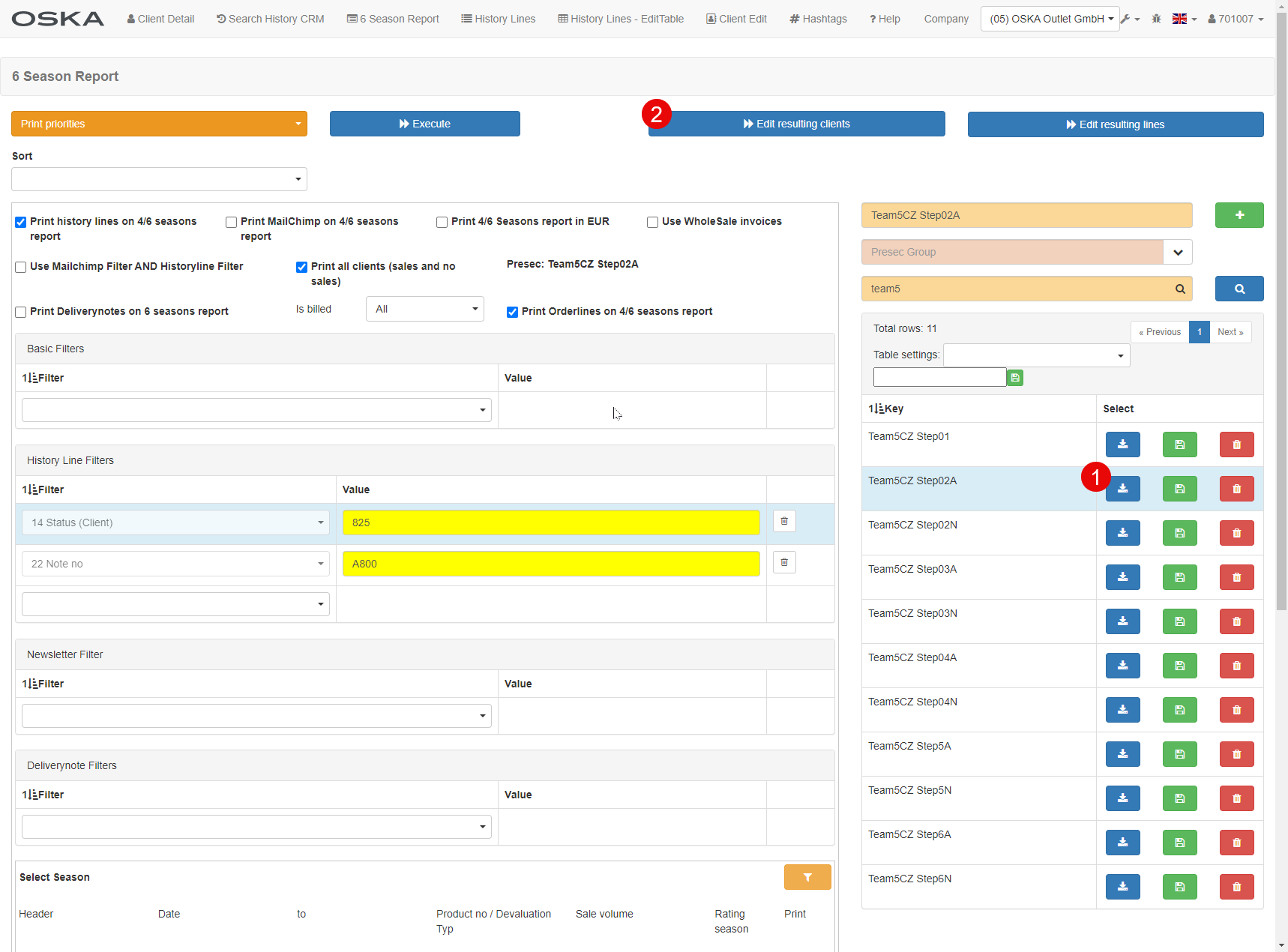
Task: Delete the Team5CZ Step03A preset
Action: [1236, 577]
